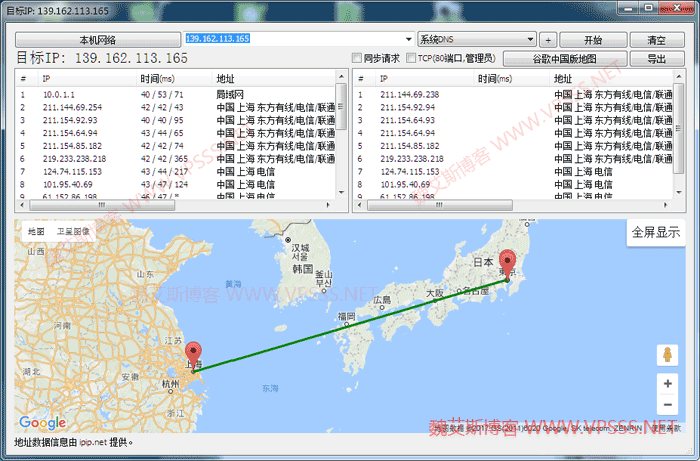Select left table row 10.0.1.1
700x461 pixels.
[x=176, y=95]
